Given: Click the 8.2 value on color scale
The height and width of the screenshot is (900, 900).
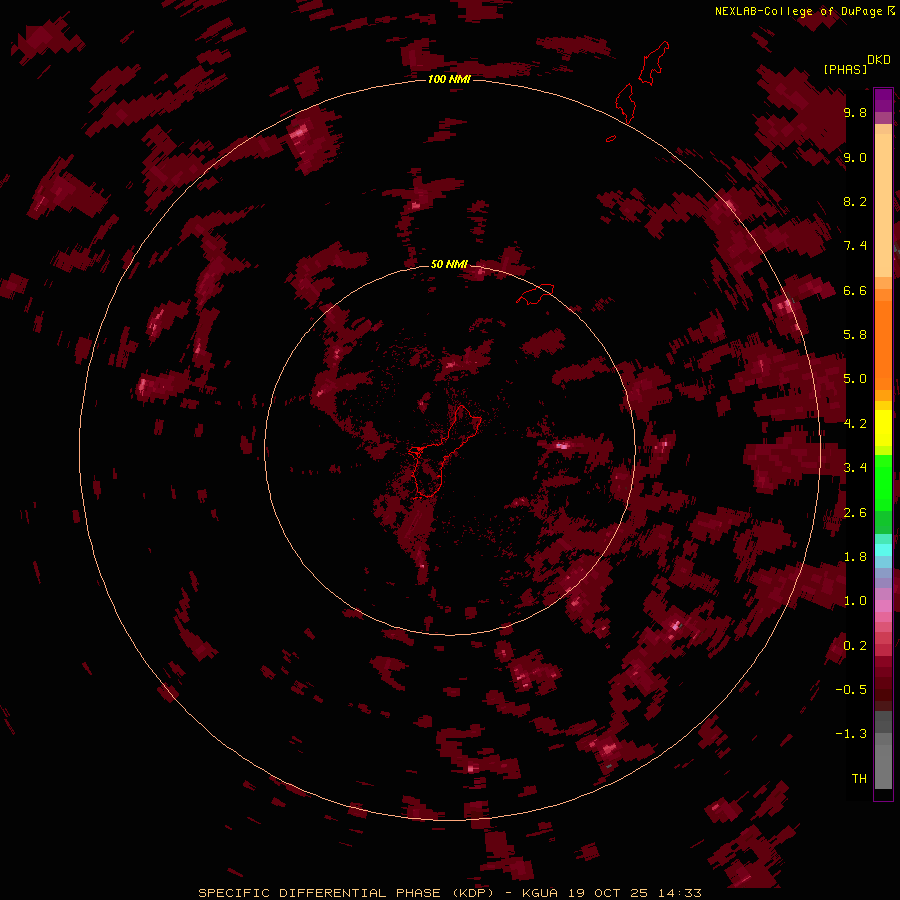Looking at the screenshot, I should [855, 201].
